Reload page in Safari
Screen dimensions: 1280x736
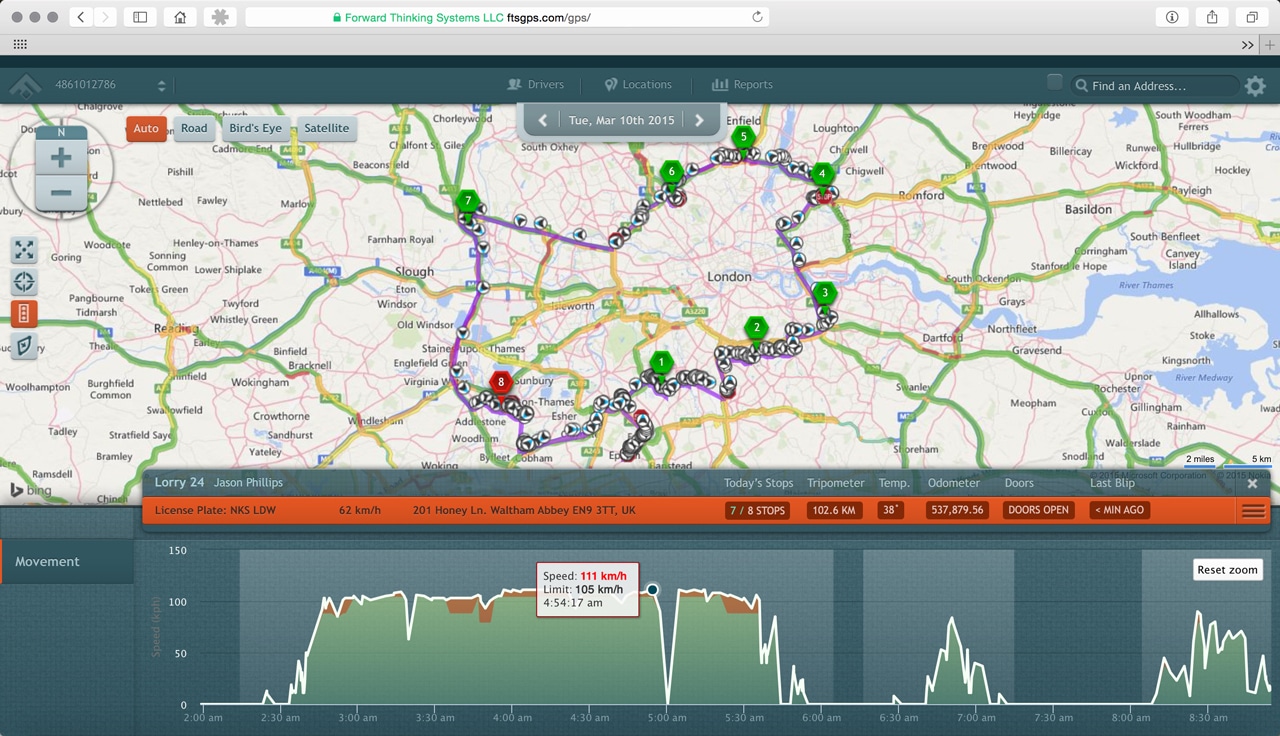(757, 17)
